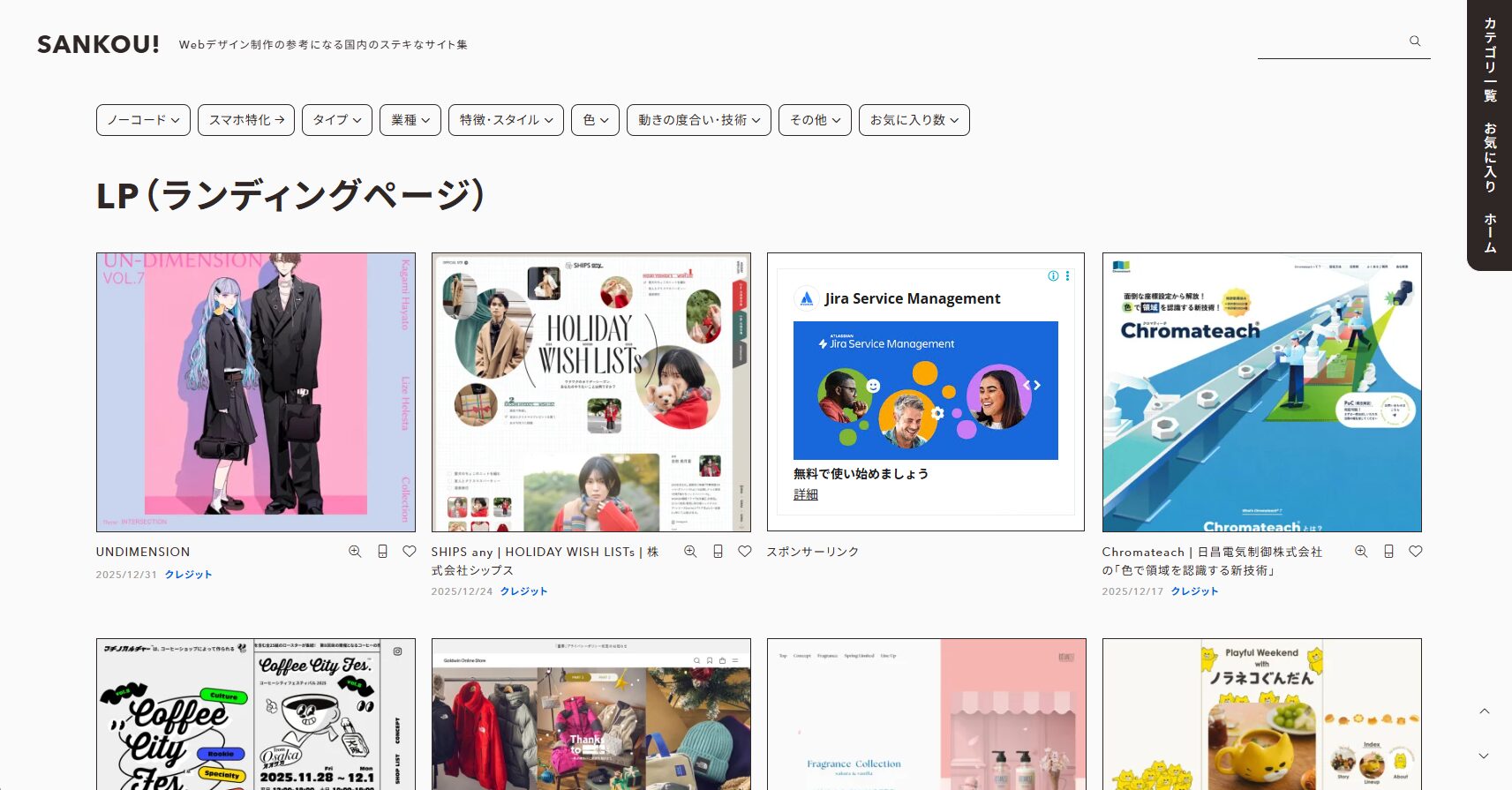Expand the 特徴・スタイル dropdown

[x=506, y=120]
